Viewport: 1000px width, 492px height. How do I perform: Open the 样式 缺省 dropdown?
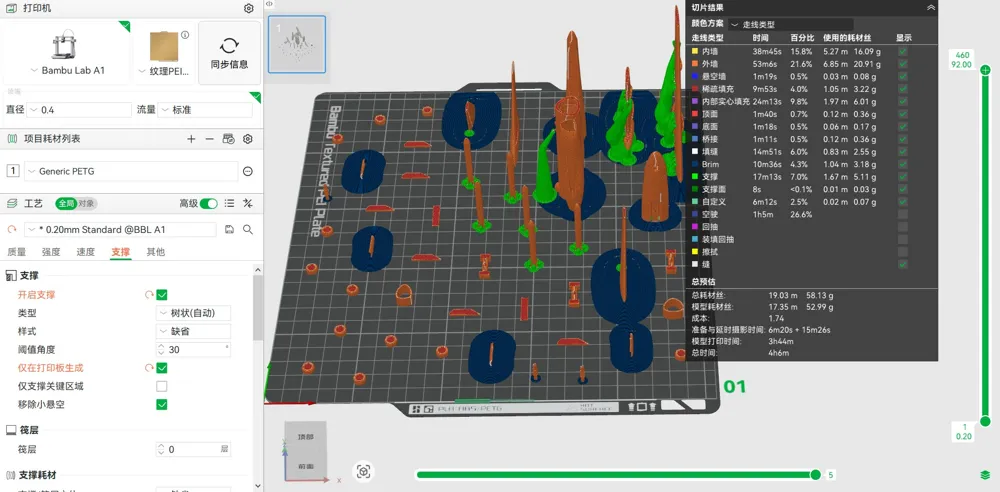(x=193, y=332)
